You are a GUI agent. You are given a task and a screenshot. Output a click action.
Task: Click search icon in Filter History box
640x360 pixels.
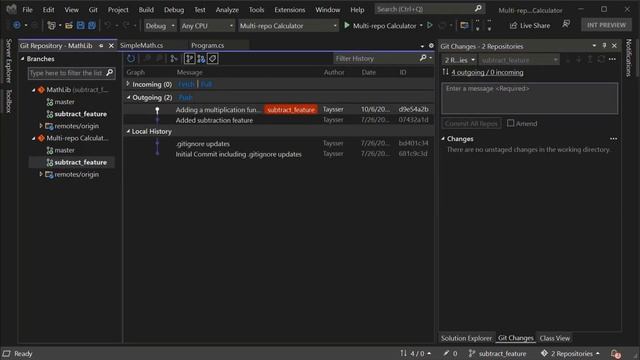(423, 58)
